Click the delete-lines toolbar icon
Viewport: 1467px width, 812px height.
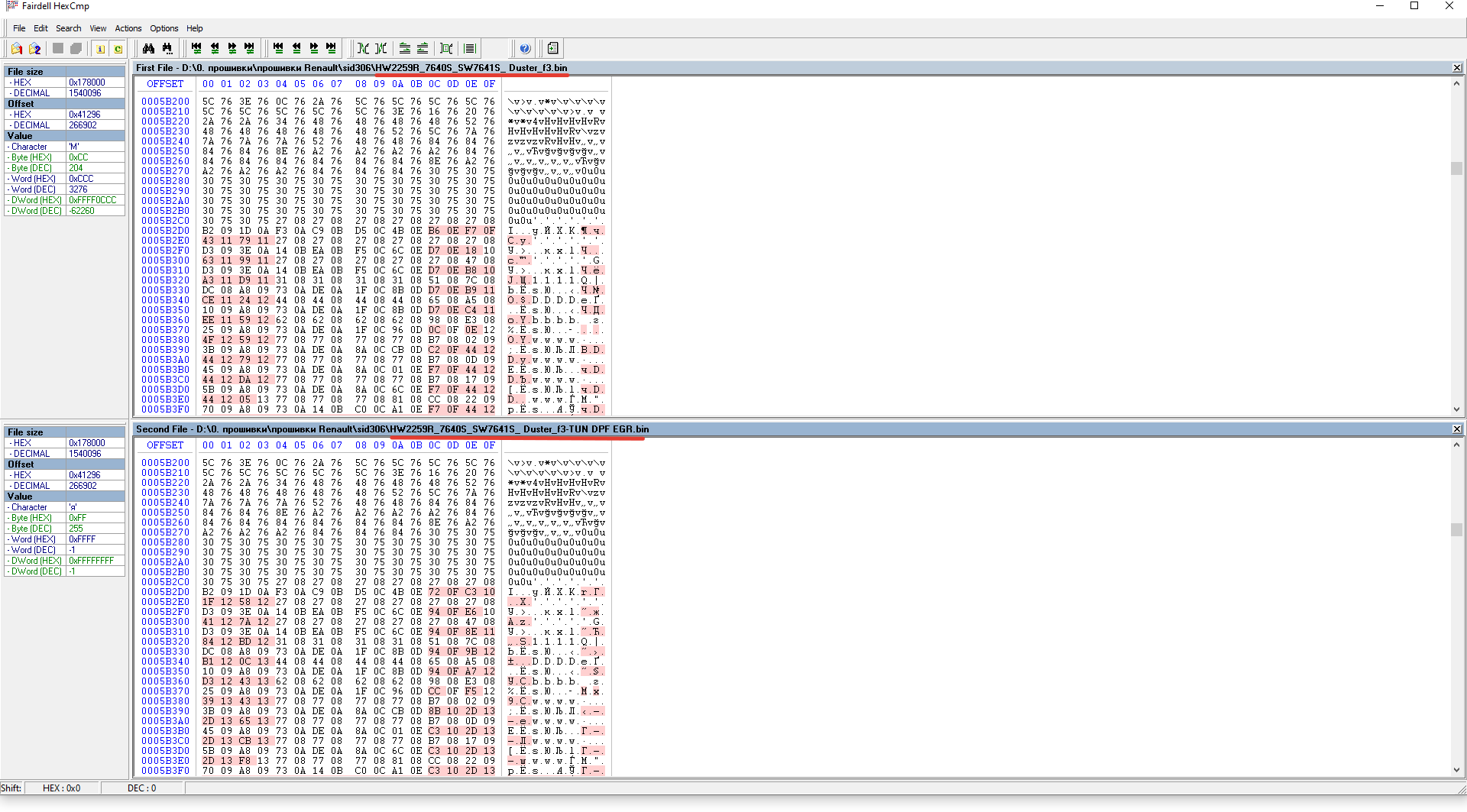point(423,49)
